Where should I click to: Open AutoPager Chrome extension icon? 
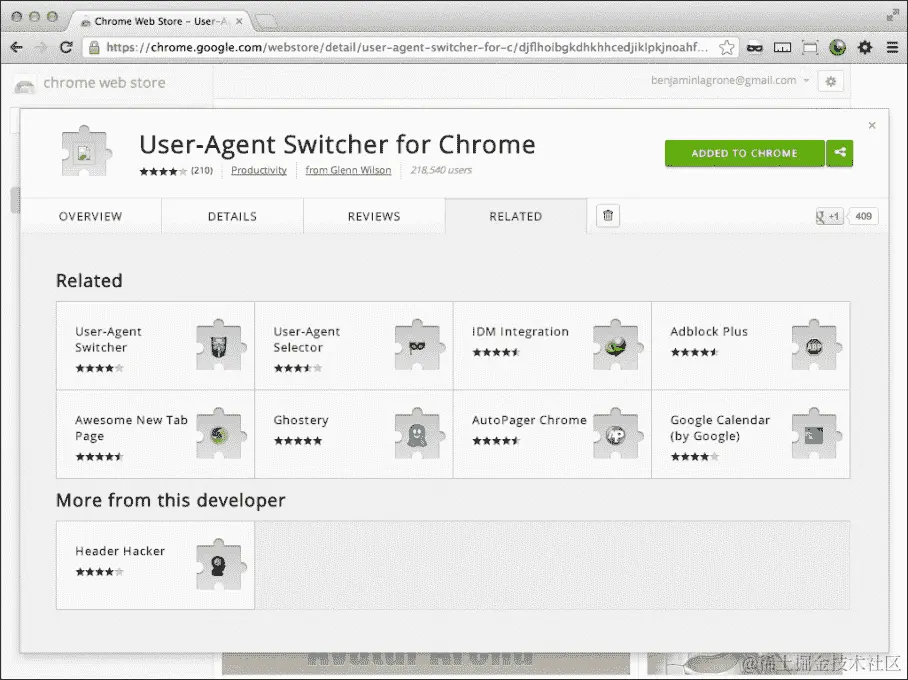pos(617,434)
